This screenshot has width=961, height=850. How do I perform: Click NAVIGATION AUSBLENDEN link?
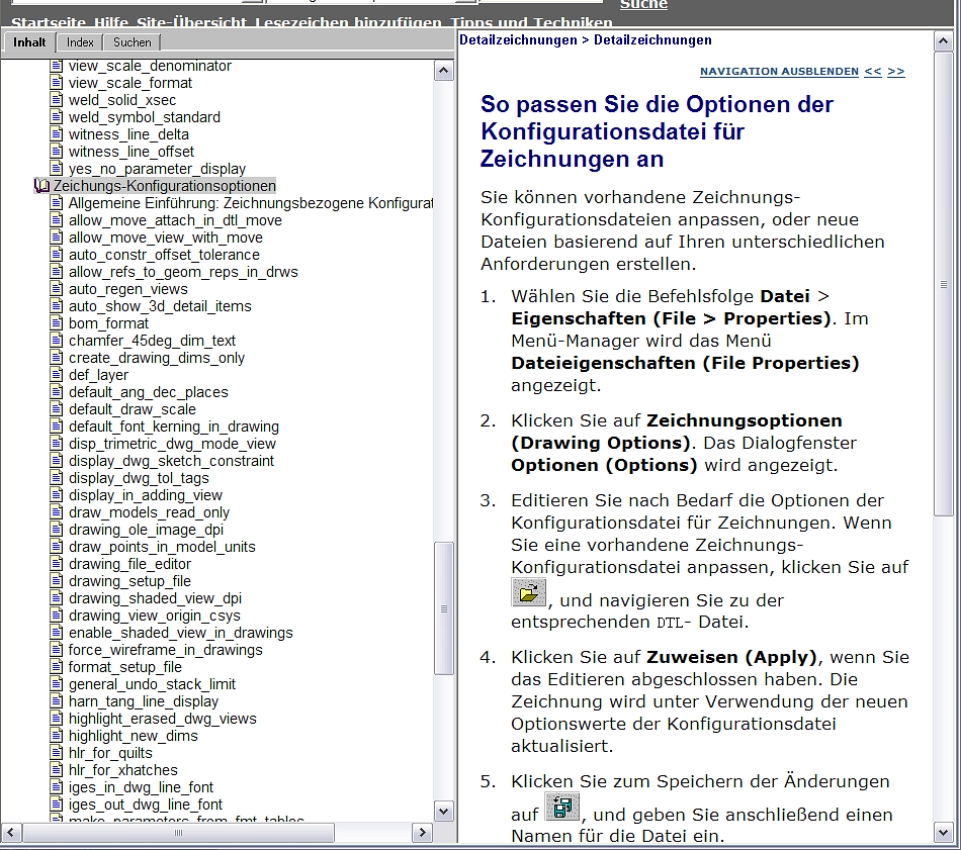(779, 72)
